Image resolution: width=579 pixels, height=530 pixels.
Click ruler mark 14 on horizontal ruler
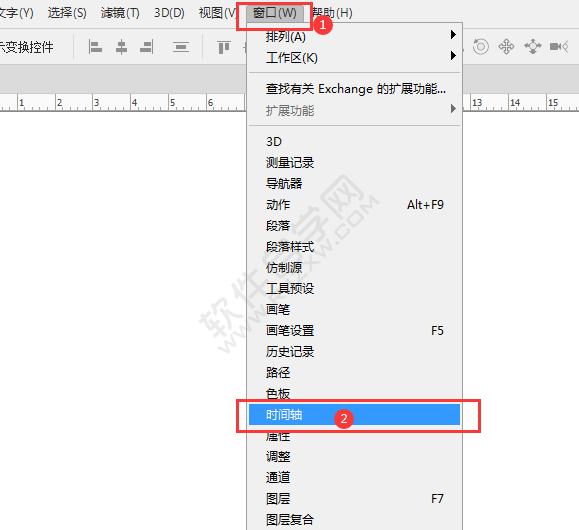click(515, 102)
